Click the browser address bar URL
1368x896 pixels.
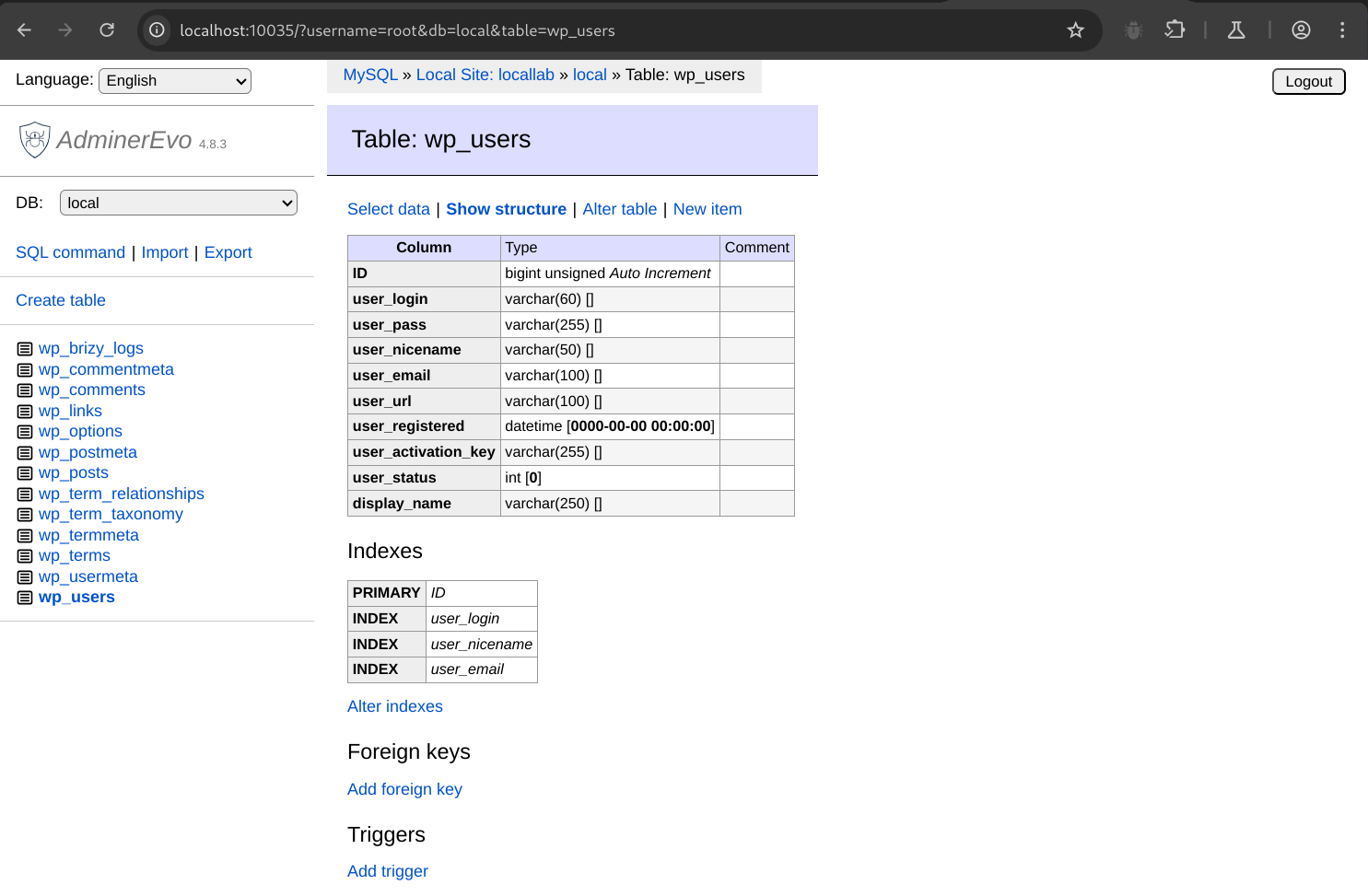tap(397, 30)
